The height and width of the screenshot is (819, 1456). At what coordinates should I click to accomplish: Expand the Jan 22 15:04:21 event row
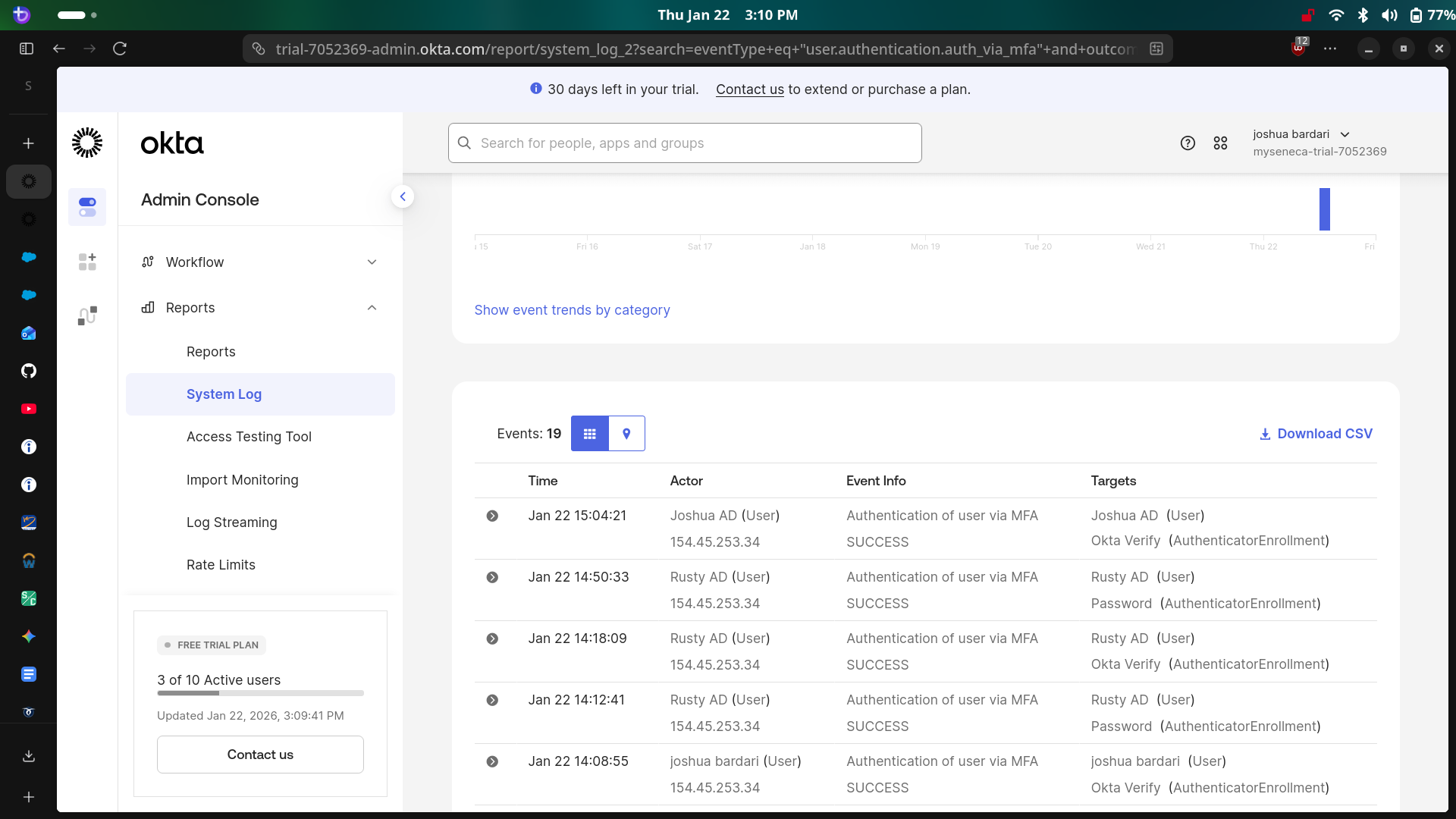click(x=492, y=516)
